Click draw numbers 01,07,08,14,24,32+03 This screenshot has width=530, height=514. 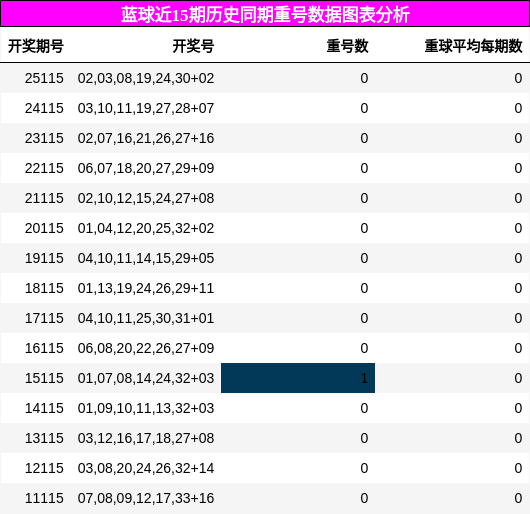[x=146, y=378]
